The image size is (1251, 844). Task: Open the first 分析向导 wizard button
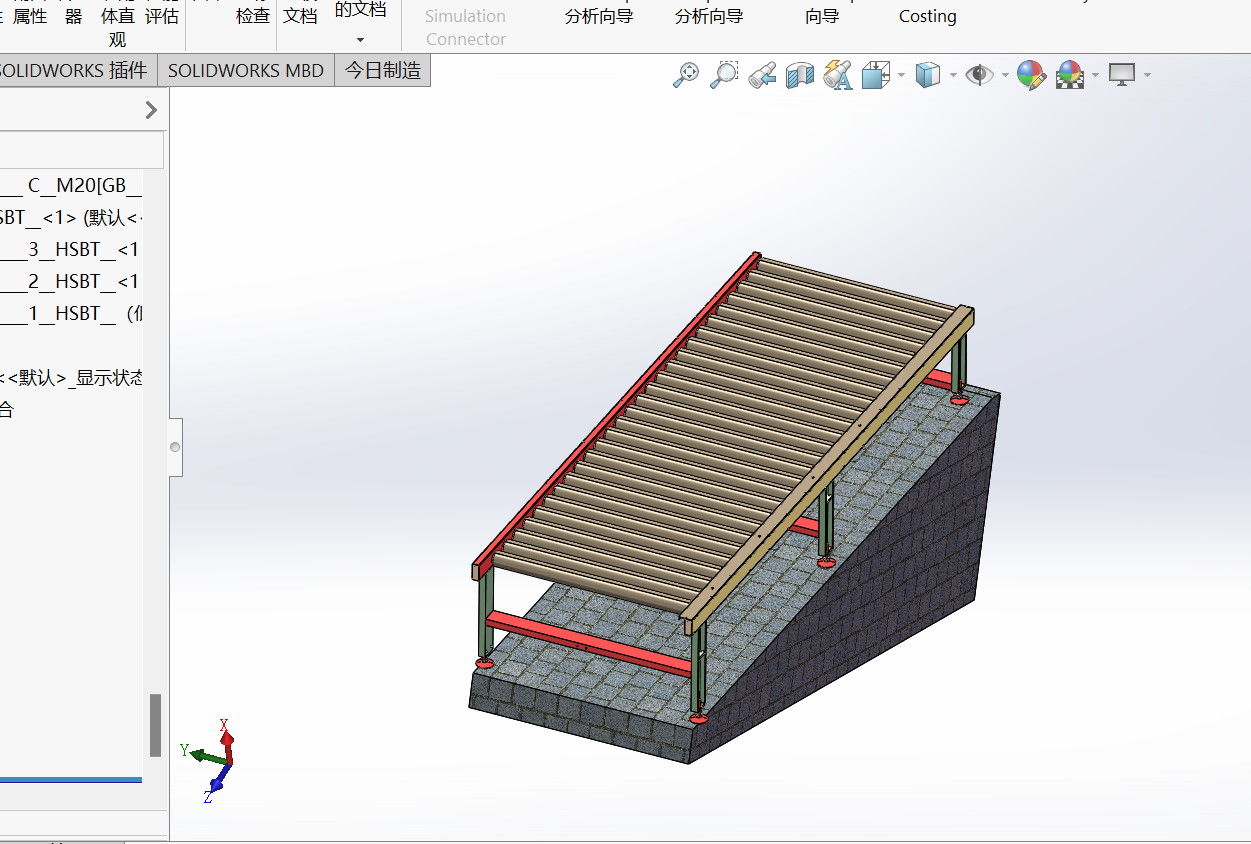click(x=599, y=16)
